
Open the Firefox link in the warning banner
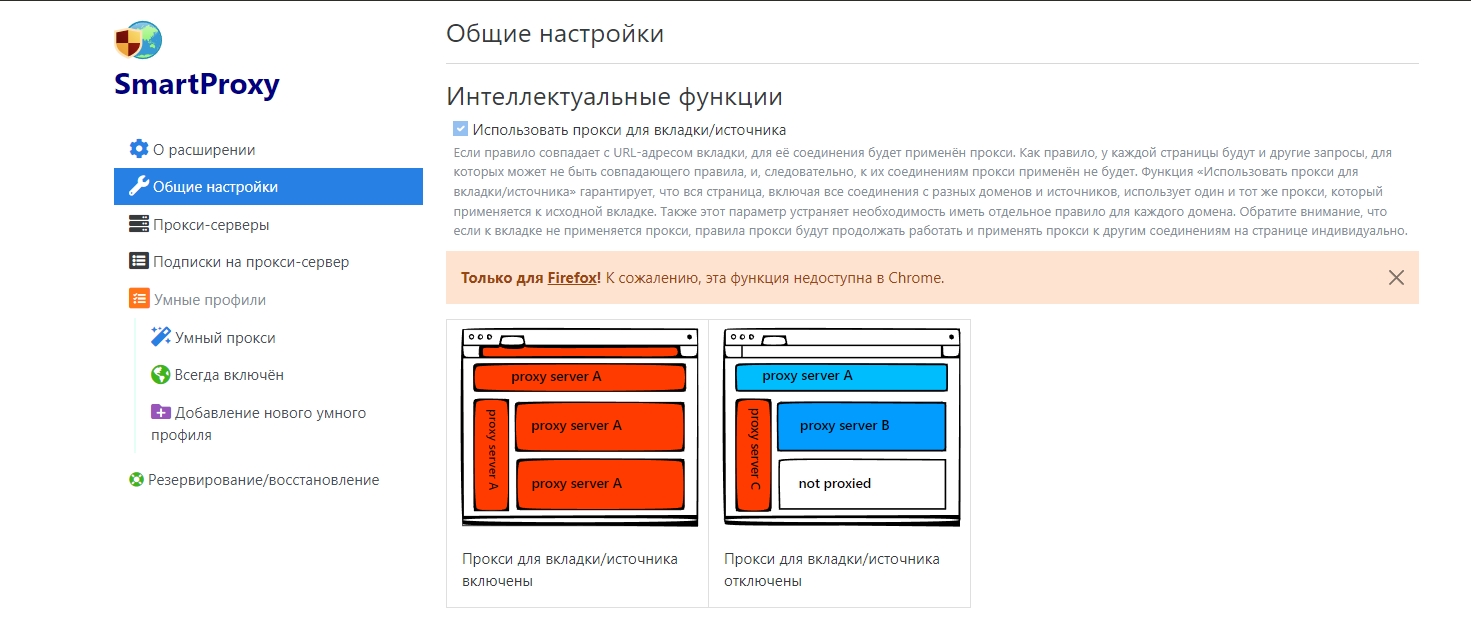click(x=573, y=278)
